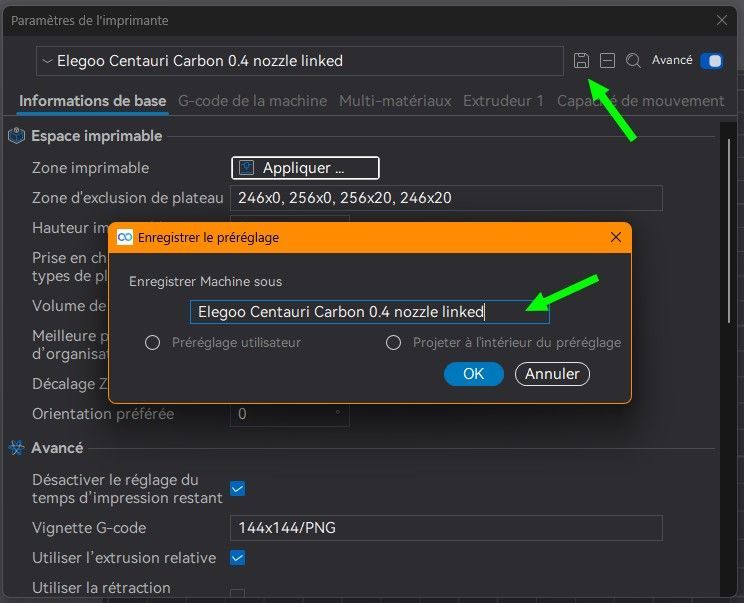Uncheck Désactiver le réglage du temps d'impression restant
Viewport: 744px width, 603px height.
(x=237, y=489)
